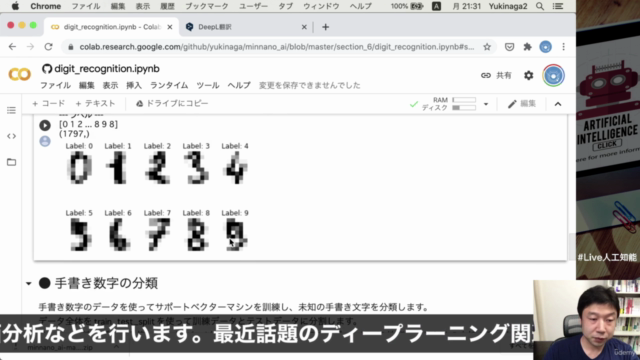Image resolution: width=640 pixels, height=360 pixels.
Task: Run the cell with the play button
Action: click(x=45, y=125)
